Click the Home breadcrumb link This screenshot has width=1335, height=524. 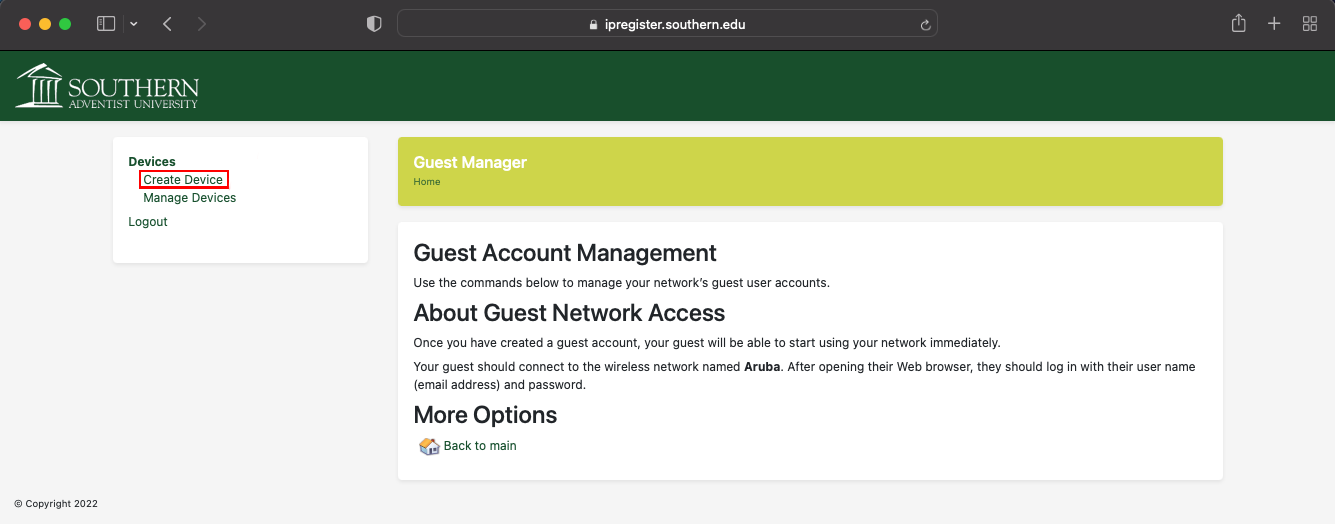pyautogui.click(x=427, y=182)
